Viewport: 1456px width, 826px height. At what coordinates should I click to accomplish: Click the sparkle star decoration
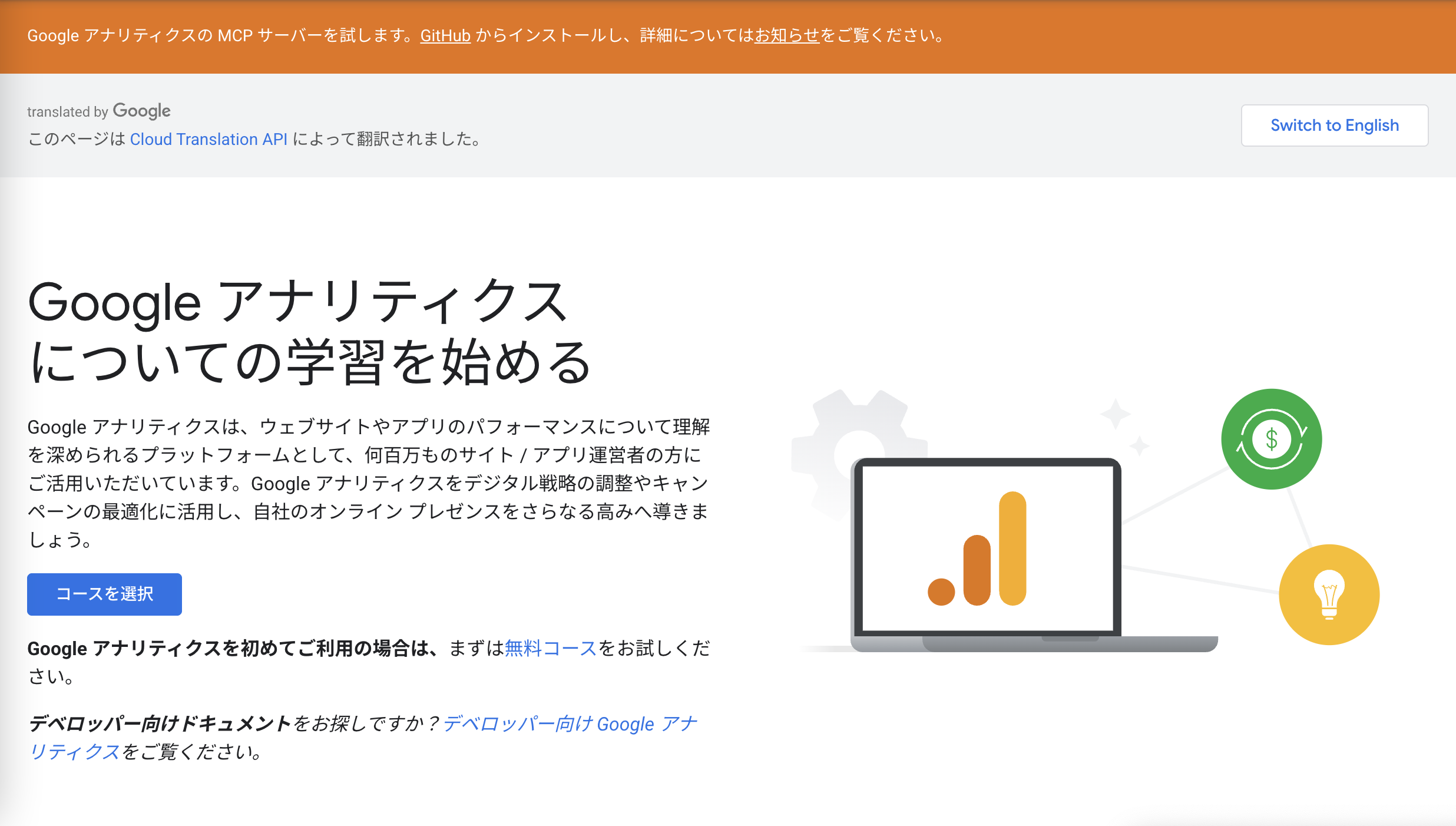(x=1116, y=414)
